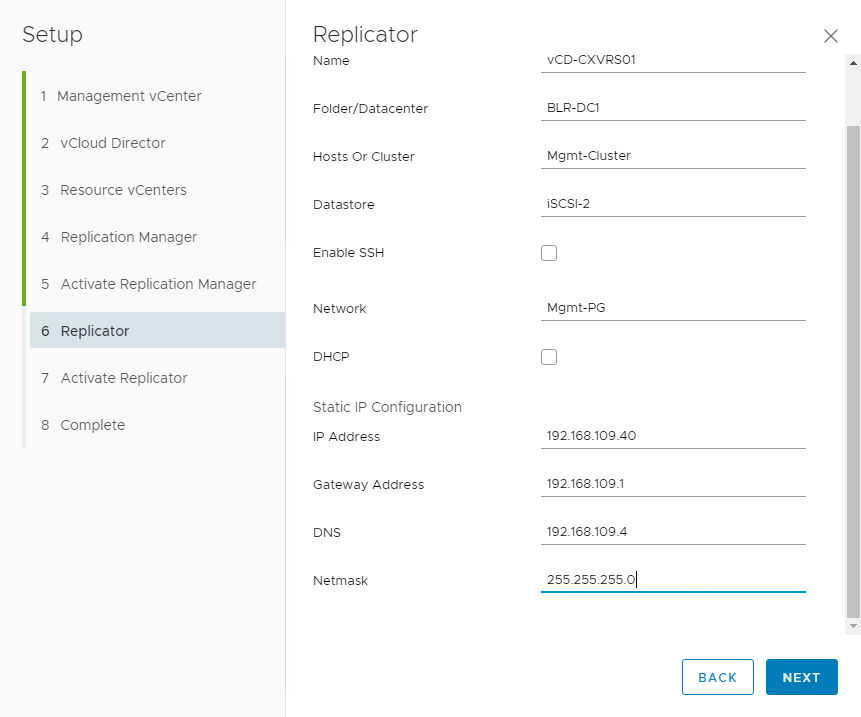Select the Replicator step

(95, 331)
